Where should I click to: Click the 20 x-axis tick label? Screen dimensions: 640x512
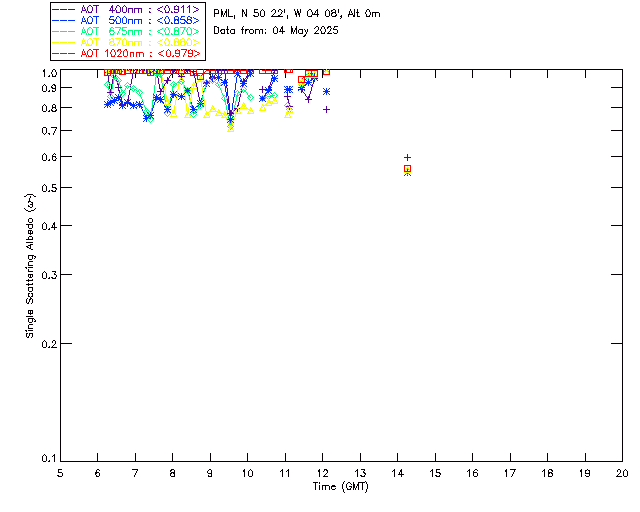622,473
